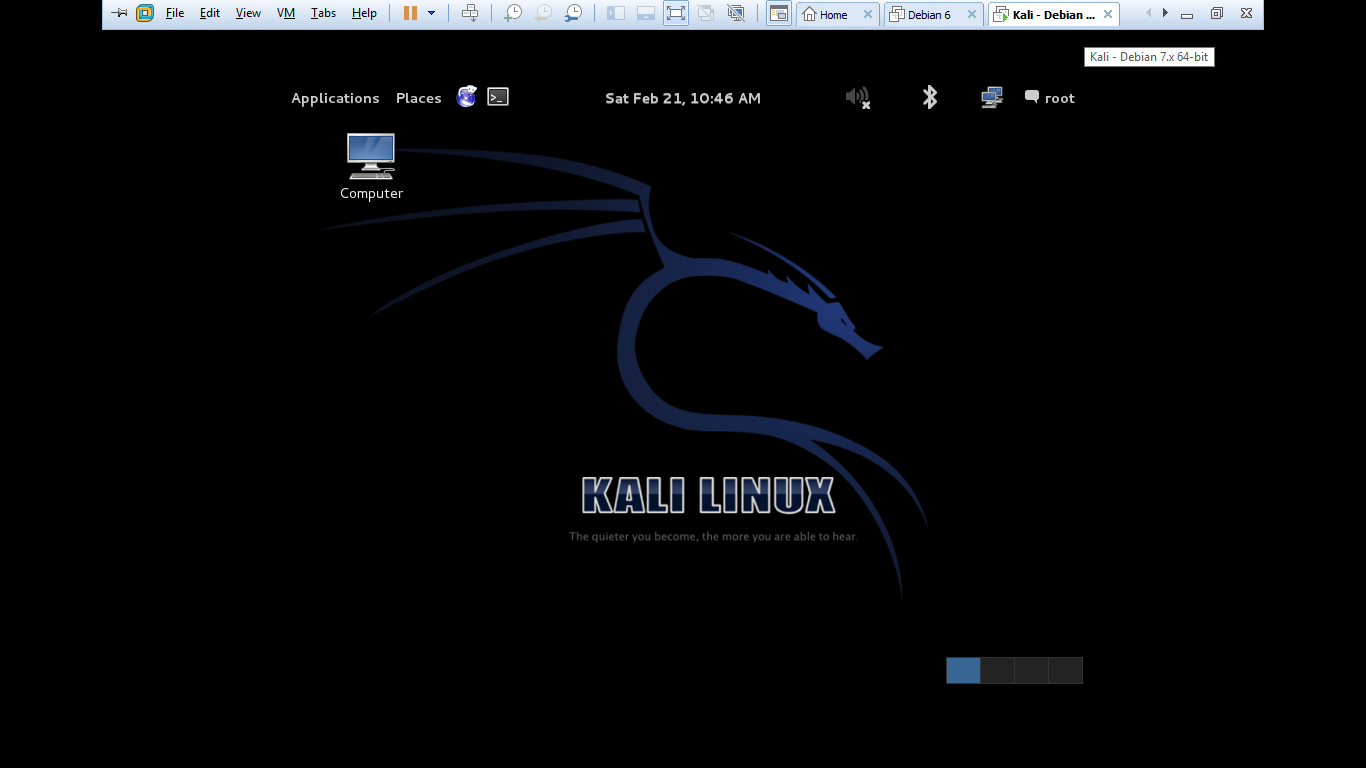Screen dimensions: 1366x768
Task: Open the network status icon near the clock
Action: pyautogui.click(x=991, y=97)
